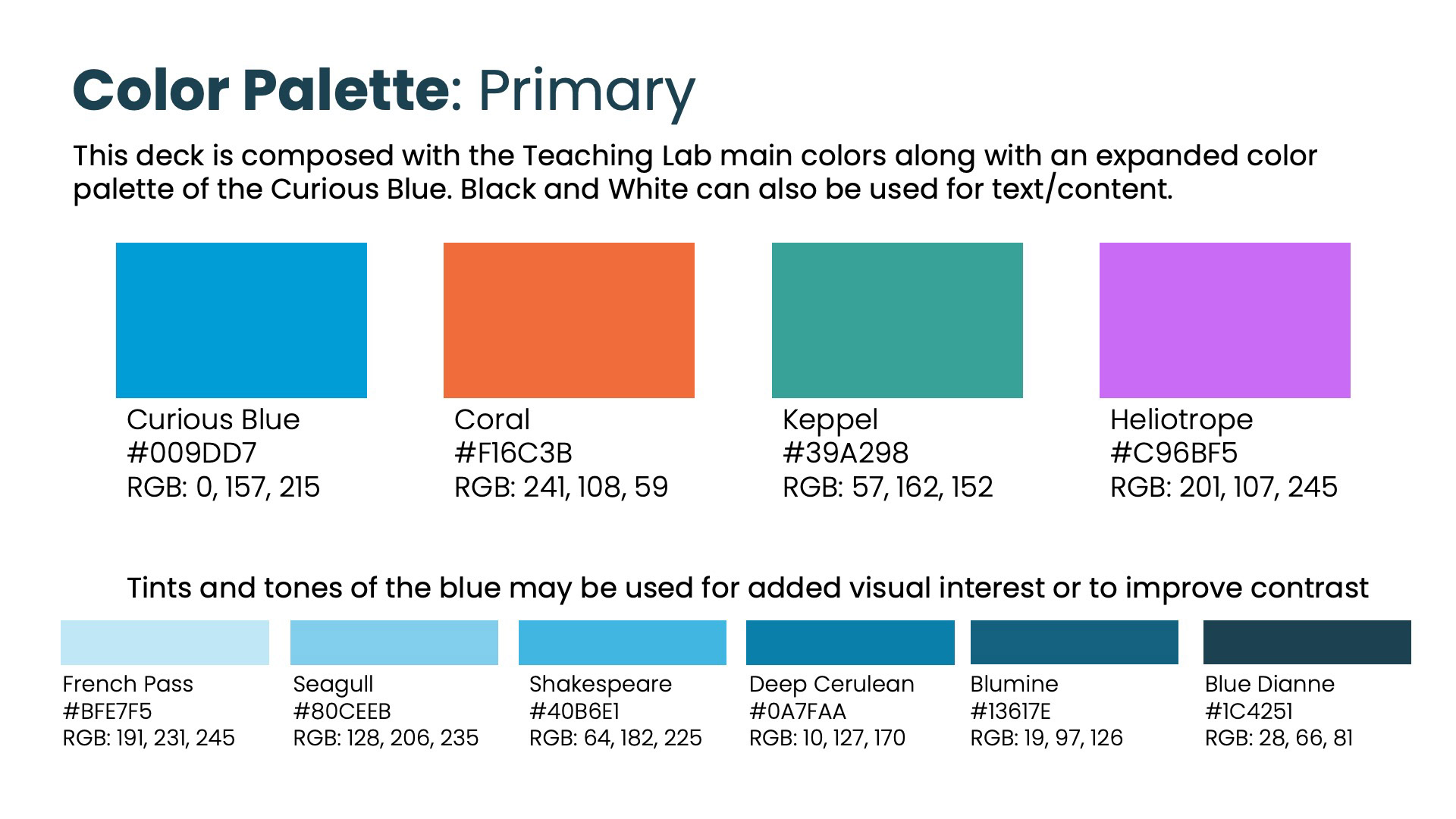The height and width of the screenshot is (819, 1456).
Task: Click the Curious Blue color swatch
Action: point(241,320)
